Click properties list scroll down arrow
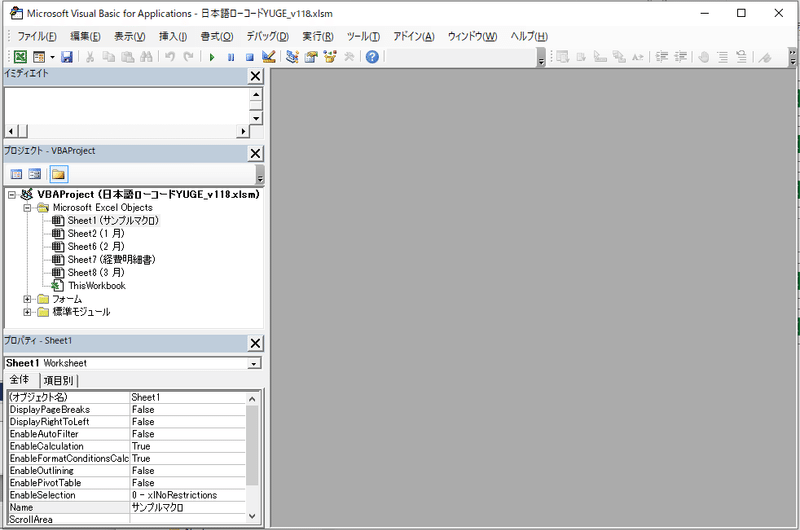The width and height of the screenshot is (800, 530). (252, 516)
